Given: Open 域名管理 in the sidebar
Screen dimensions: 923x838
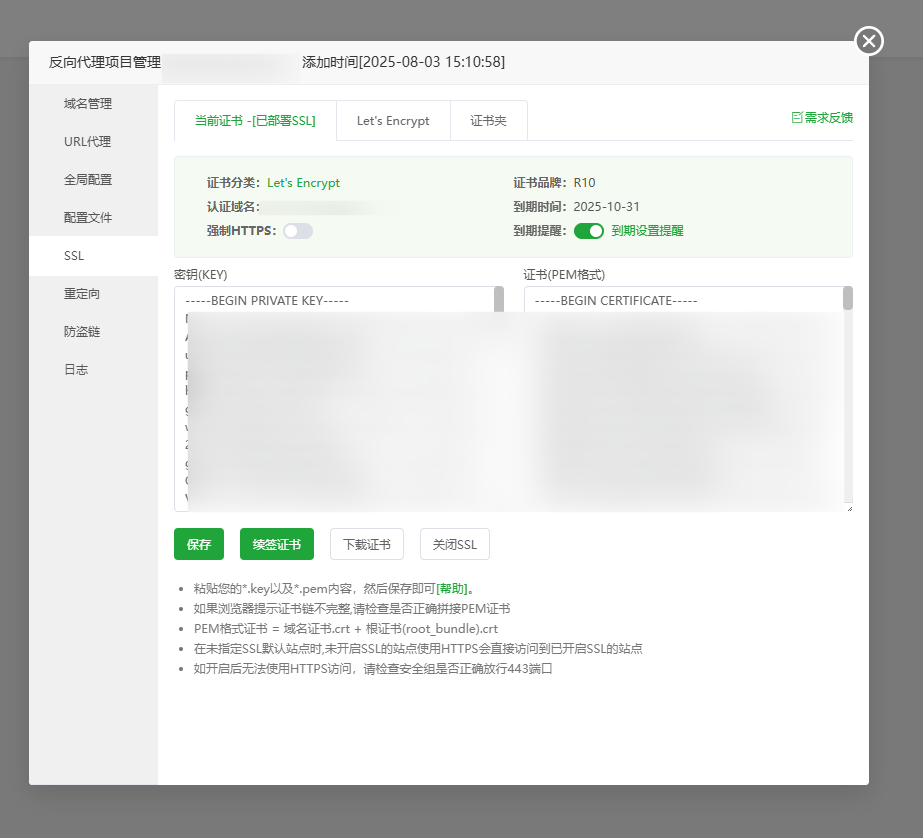Looking at the screenshot, I should pyautogui.click(x=88, y=104).
